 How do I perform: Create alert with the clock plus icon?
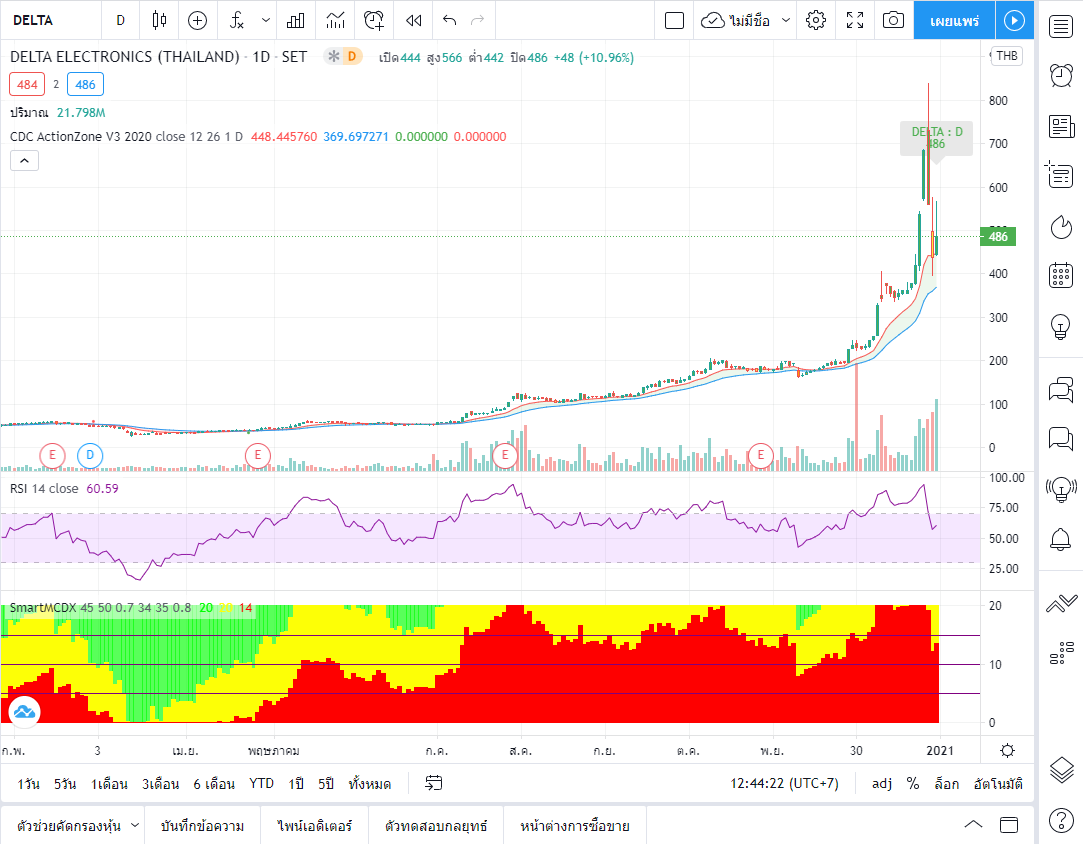tap(374, 20)
